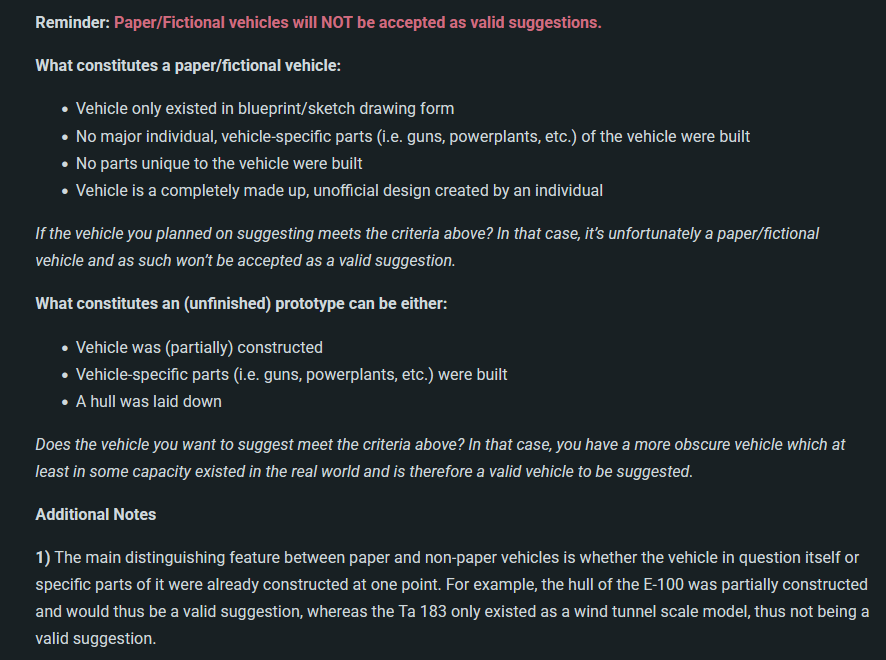Screen dimensions: 886x660
Task: Click the "least in some capacity existed" italic line
Action: 363,471
